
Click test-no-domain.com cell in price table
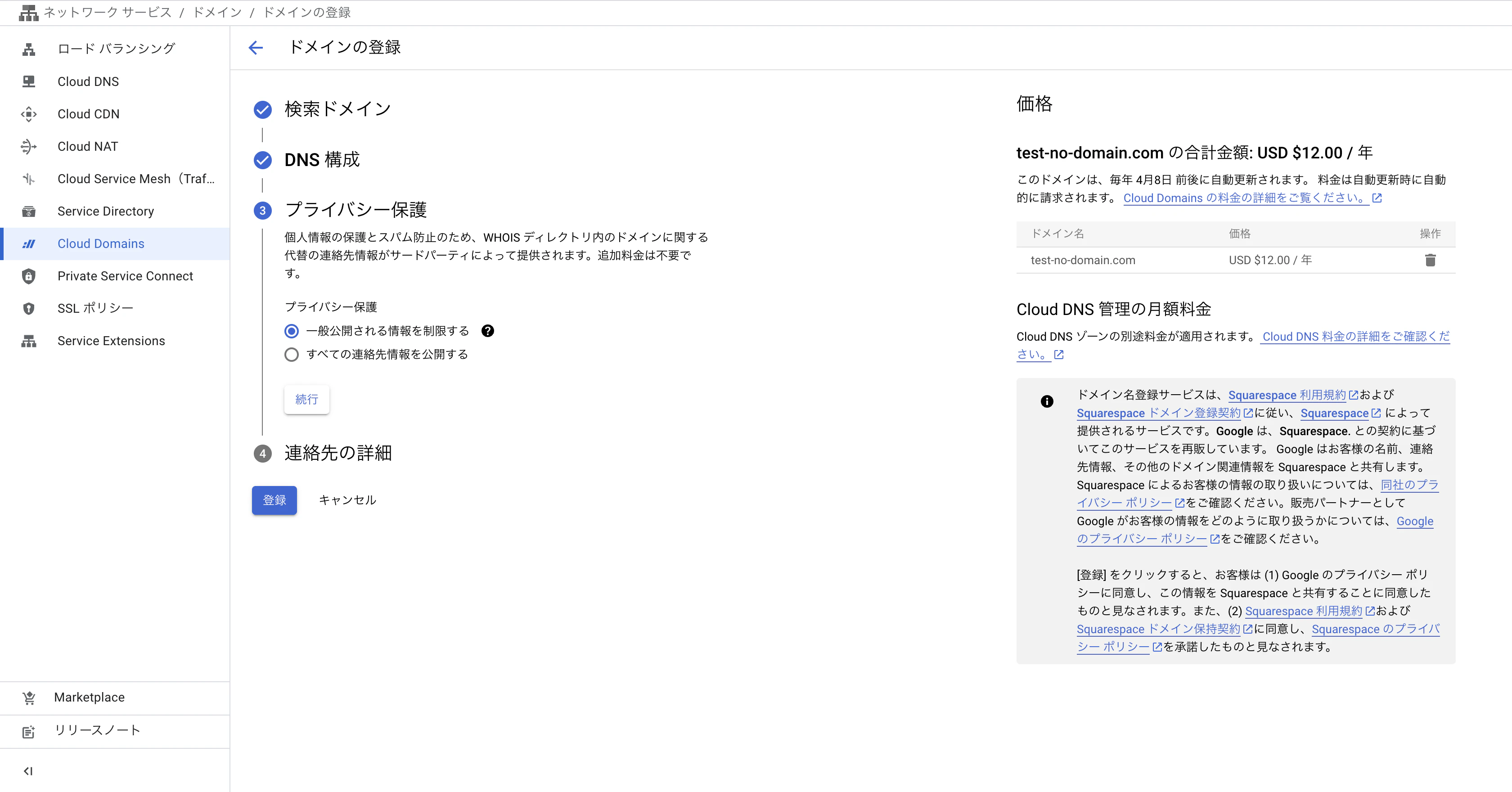pyautogui.click(x=1083, y=260)
